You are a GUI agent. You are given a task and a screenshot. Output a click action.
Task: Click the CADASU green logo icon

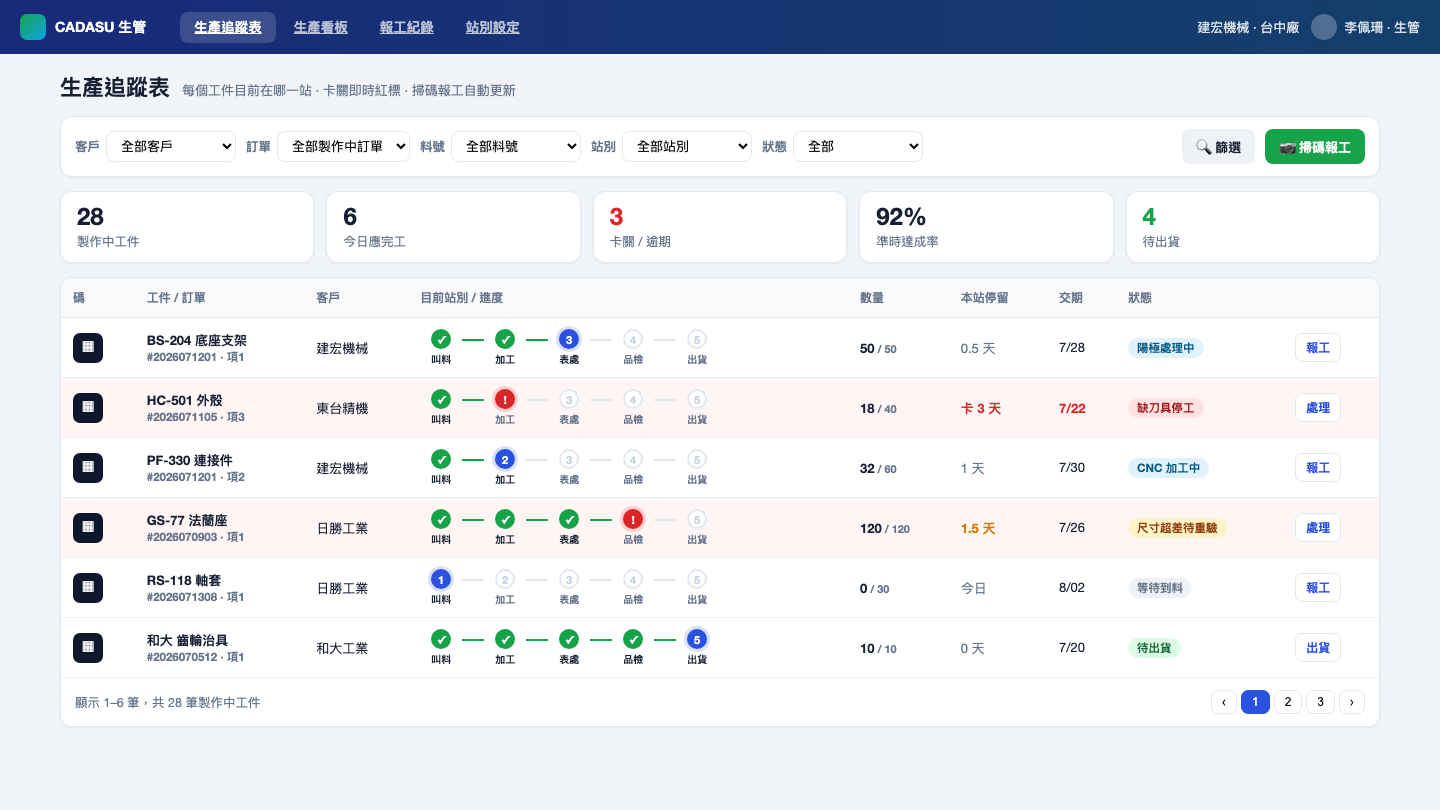pos(33,27)
